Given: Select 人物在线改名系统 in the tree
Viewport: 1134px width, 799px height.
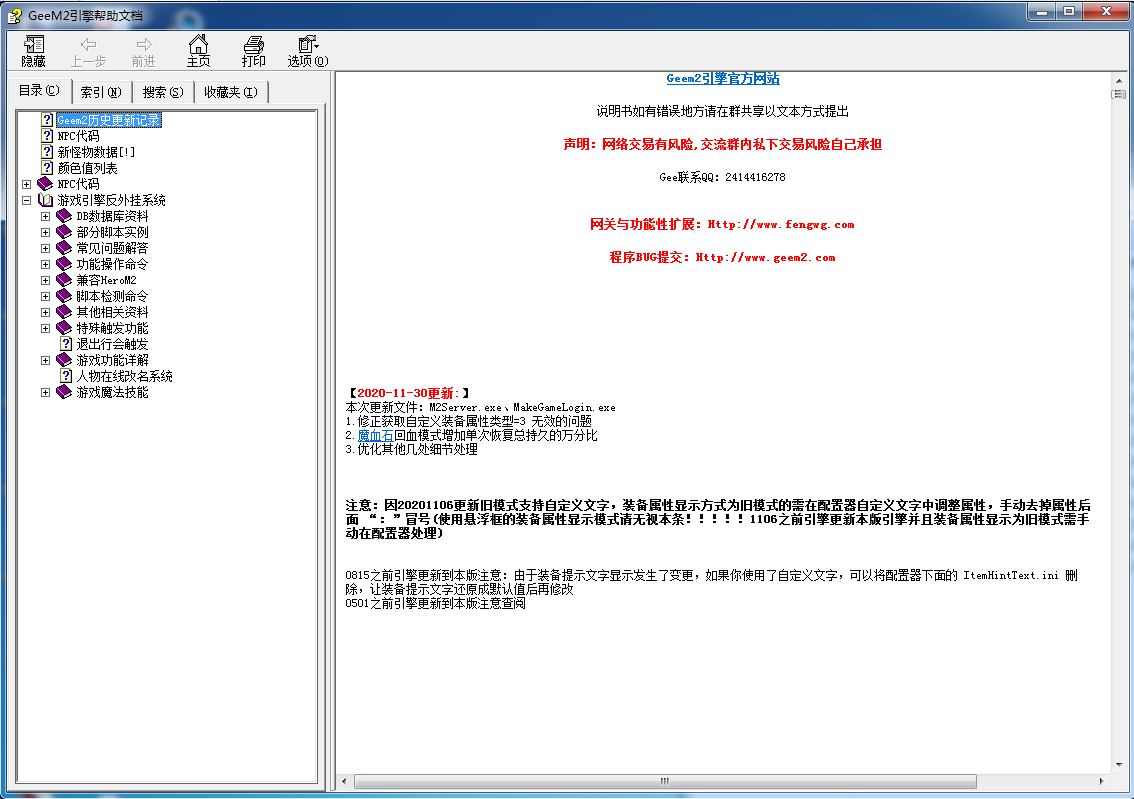Looking at the screenshot, I should (124, 376).
